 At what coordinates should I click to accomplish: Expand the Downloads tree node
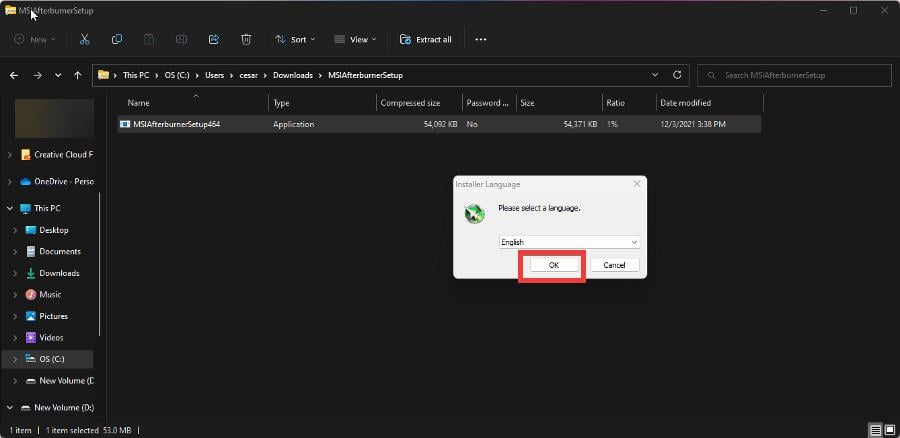point(15,273)
